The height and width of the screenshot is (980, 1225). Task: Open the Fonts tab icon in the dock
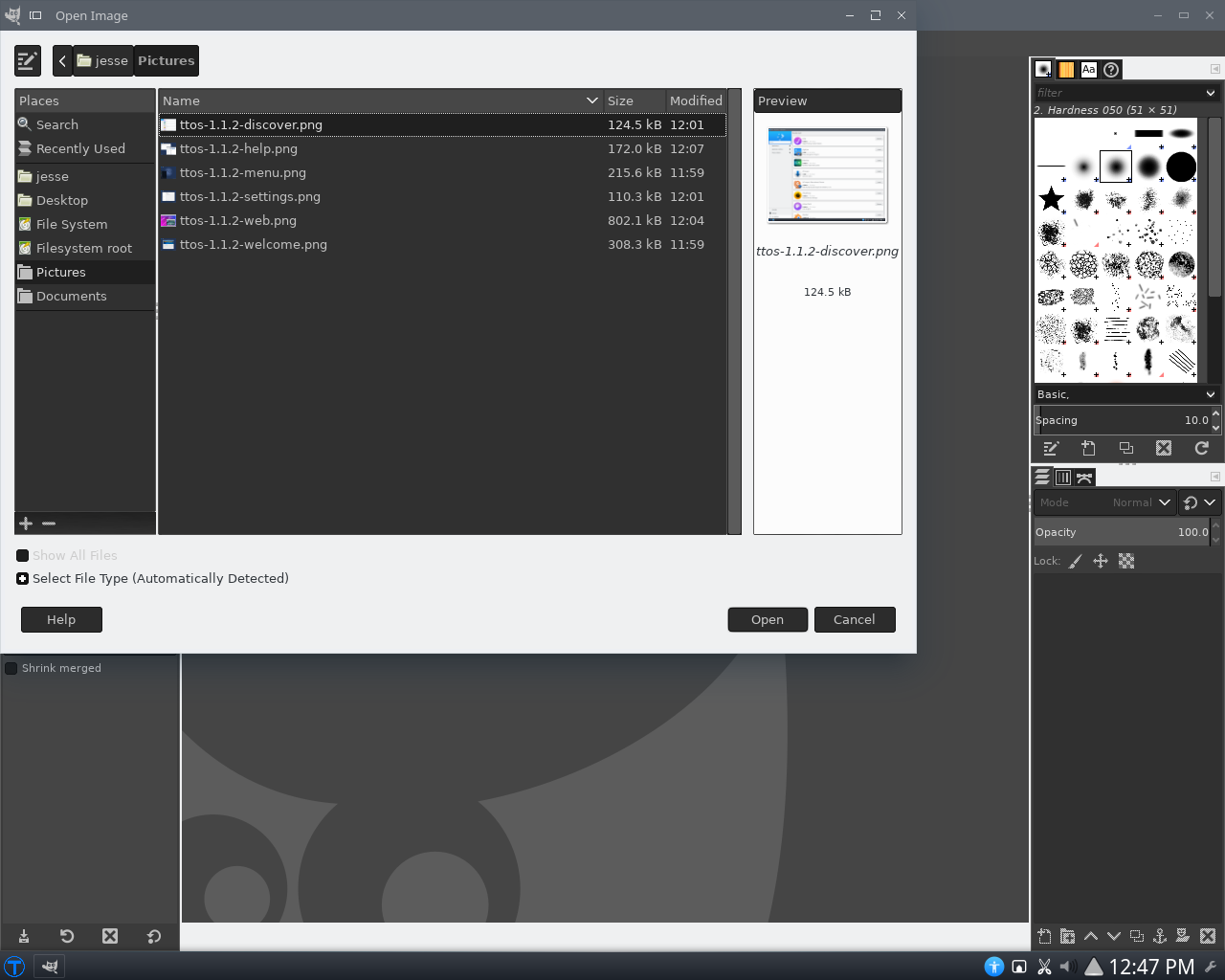(x=1088, y=69)
